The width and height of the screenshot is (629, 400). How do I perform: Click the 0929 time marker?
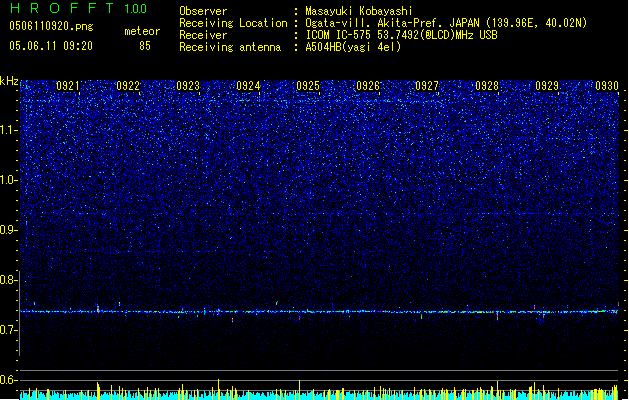tap(547, 85)
